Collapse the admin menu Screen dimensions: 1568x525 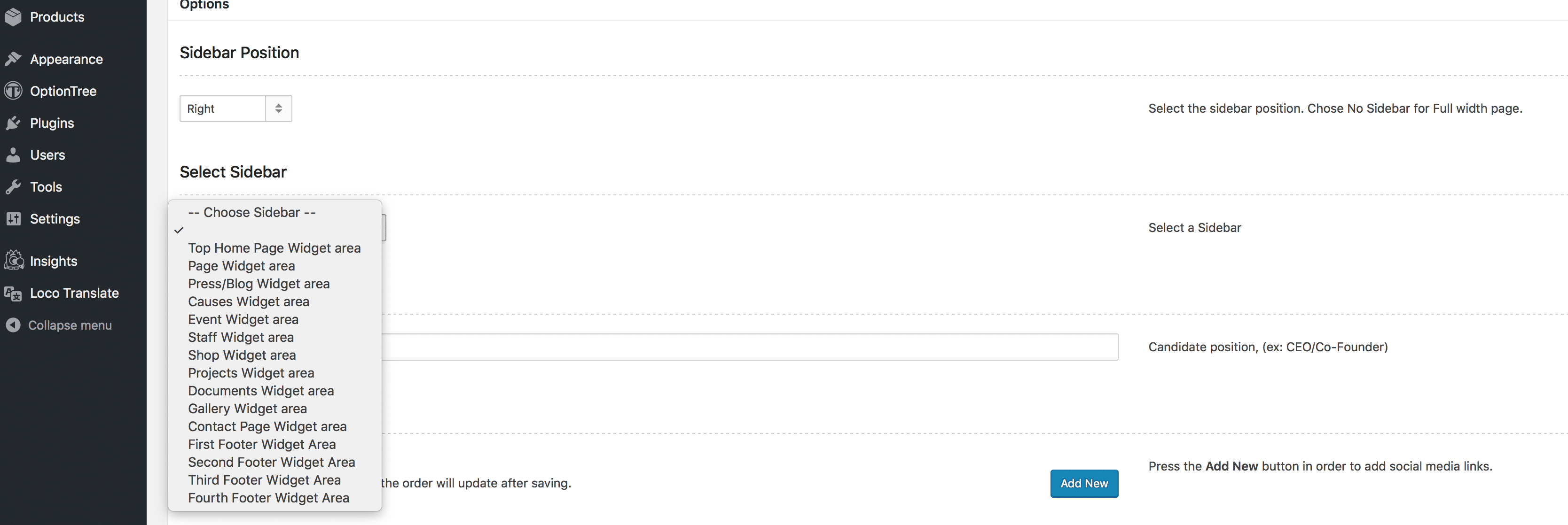coord(59,325)
